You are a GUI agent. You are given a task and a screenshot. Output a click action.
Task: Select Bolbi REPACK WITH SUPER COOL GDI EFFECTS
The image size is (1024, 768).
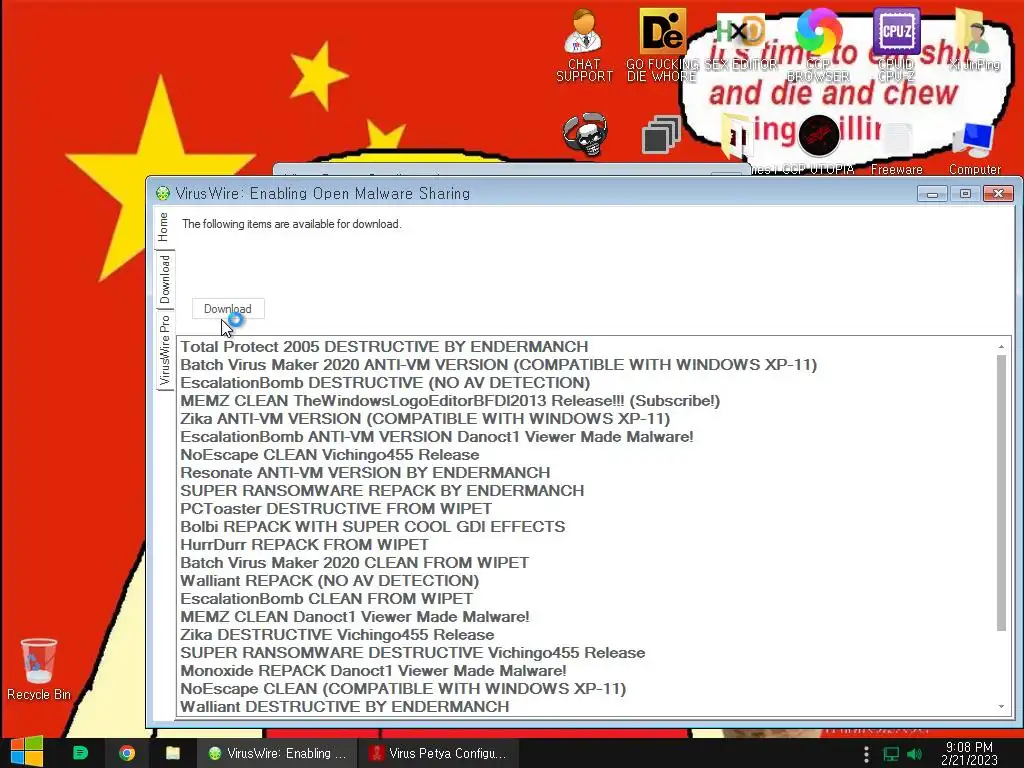(372, 526)
